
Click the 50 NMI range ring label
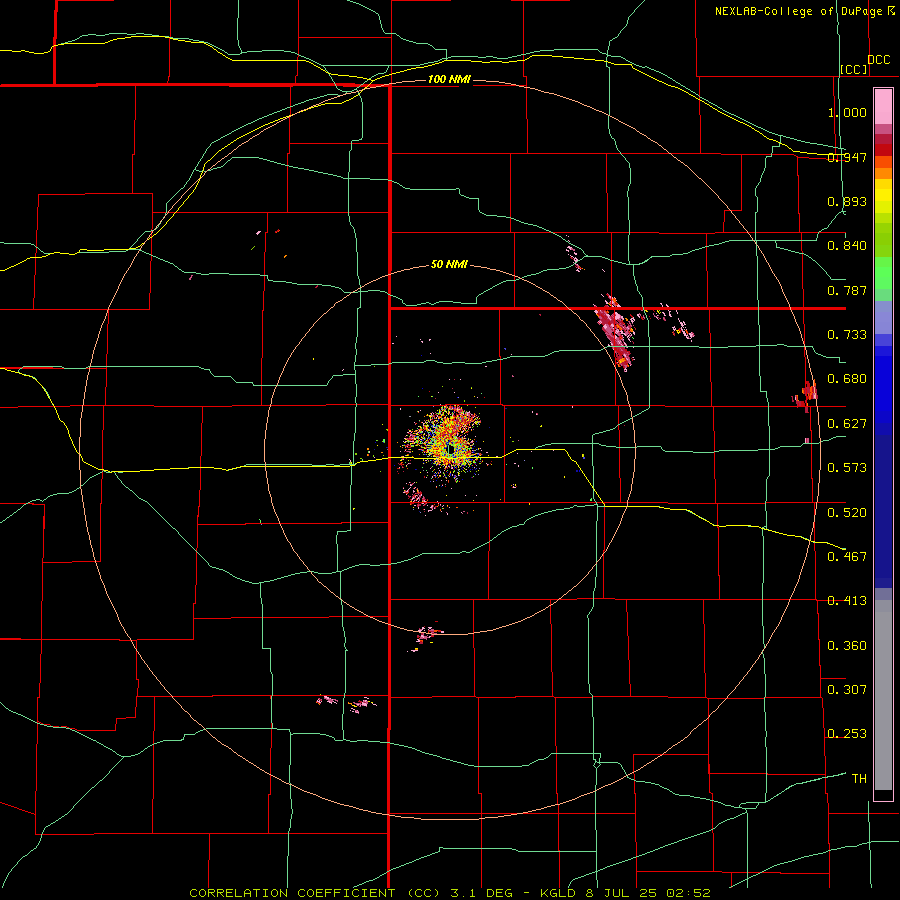449,264
